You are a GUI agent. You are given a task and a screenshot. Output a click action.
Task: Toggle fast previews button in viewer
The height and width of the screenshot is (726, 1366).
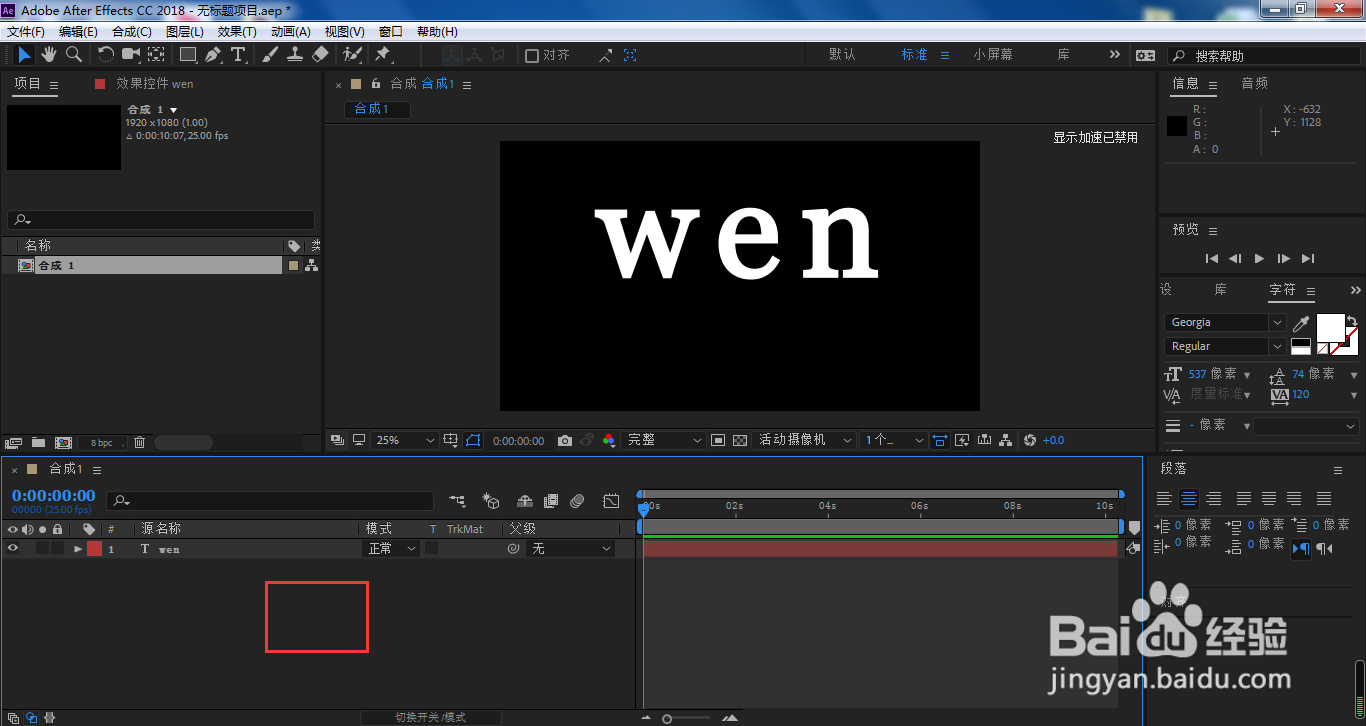(962, 440)
